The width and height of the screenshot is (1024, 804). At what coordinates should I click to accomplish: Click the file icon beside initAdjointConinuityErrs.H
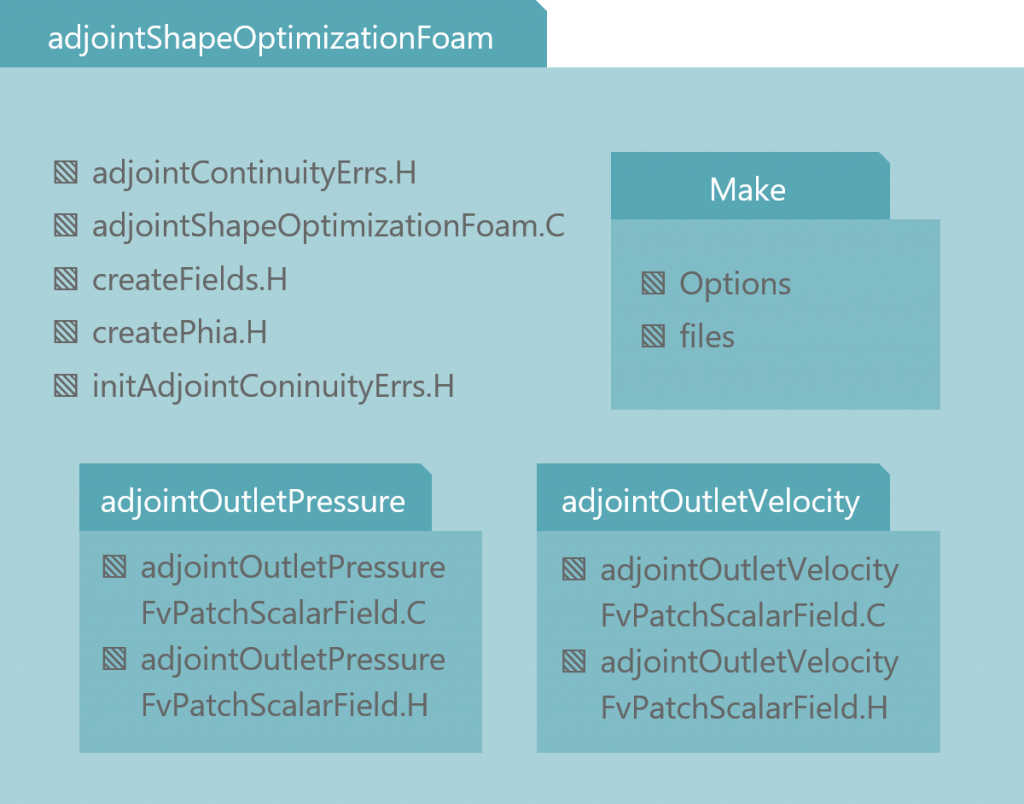coord(66,386)
